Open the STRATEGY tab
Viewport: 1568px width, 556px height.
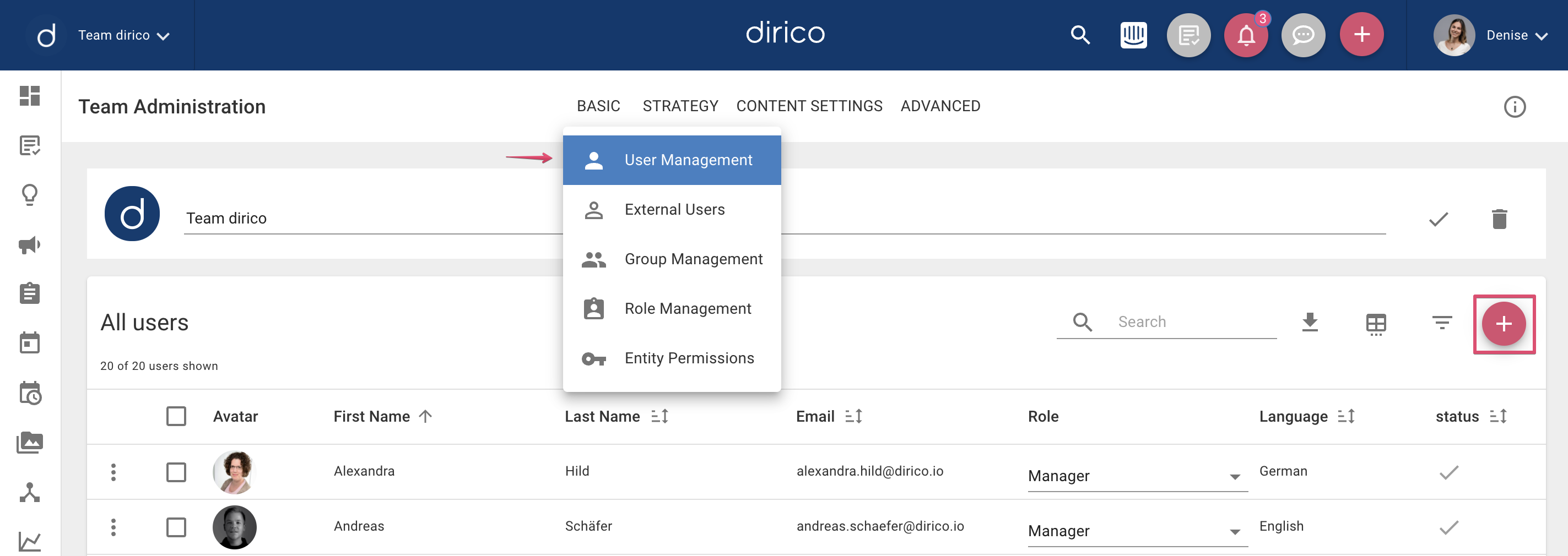tap(680, 106)
